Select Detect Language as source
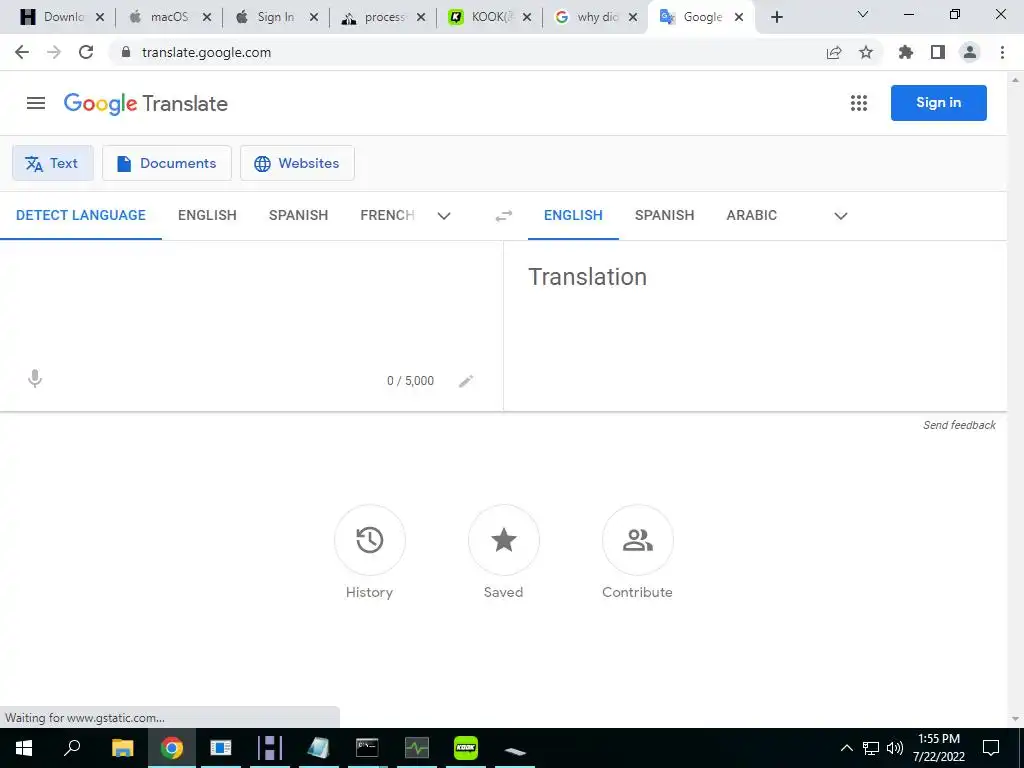This screenshot has width=1024, height=768. 81,216
